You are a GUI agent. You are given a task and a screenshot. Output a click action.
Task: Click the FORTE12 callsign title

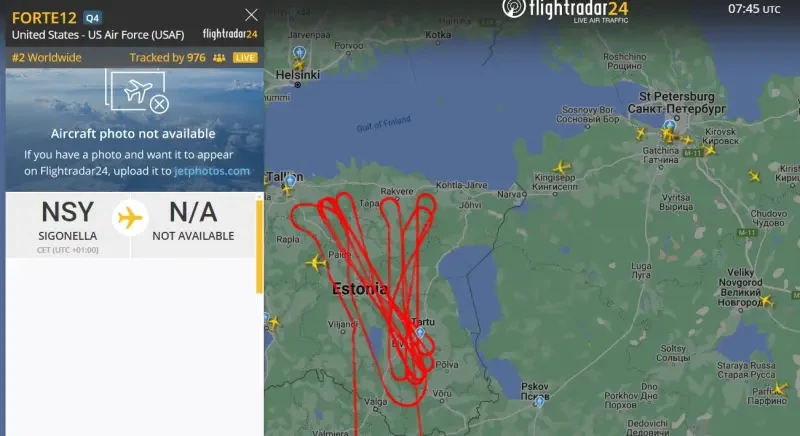(44, 18)
